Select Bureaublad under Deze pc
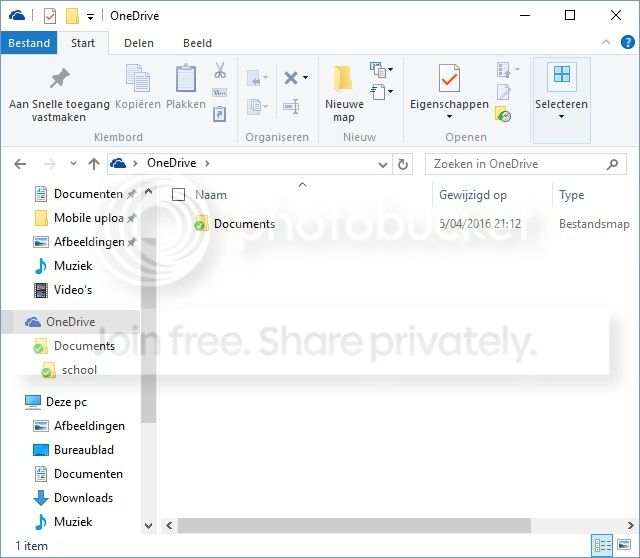 (x=84, y=450)
